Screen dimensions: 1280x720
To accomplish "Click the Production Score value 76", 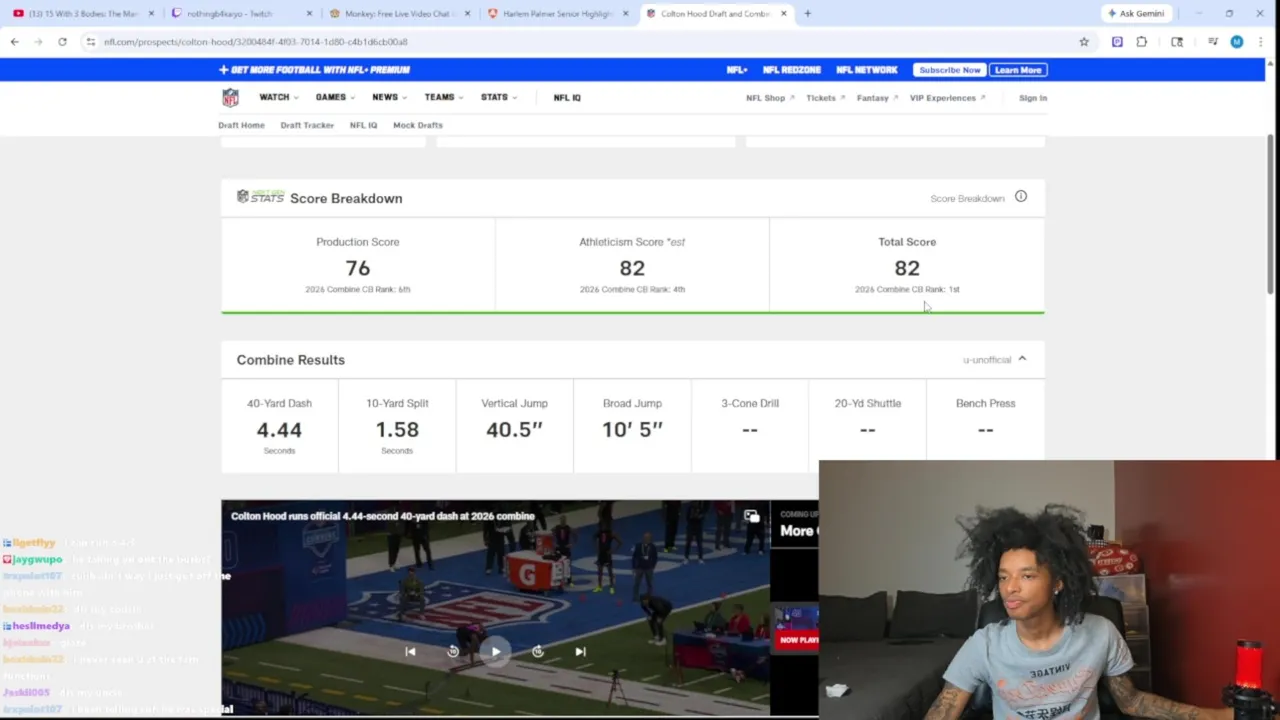I will pyautogui.click(x=358, y=268).
